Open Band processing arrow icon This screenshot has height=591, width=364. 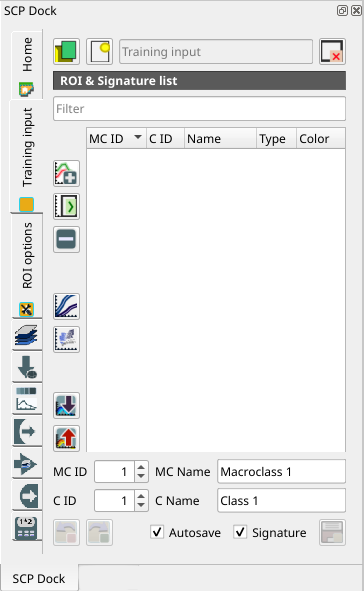tap(27, 463)
